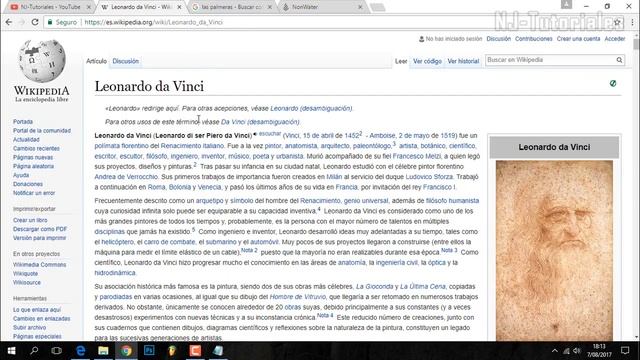Switch to NJ-Tutoriales YouTube tab
The width and height of the screenshot is (640, 360).
pos(49,7)
